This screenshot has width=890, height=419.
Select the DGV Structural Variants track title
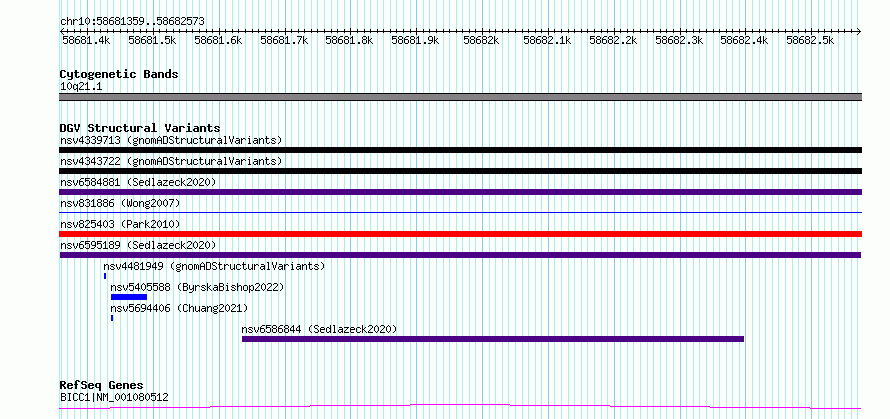(x=140, y=128)
